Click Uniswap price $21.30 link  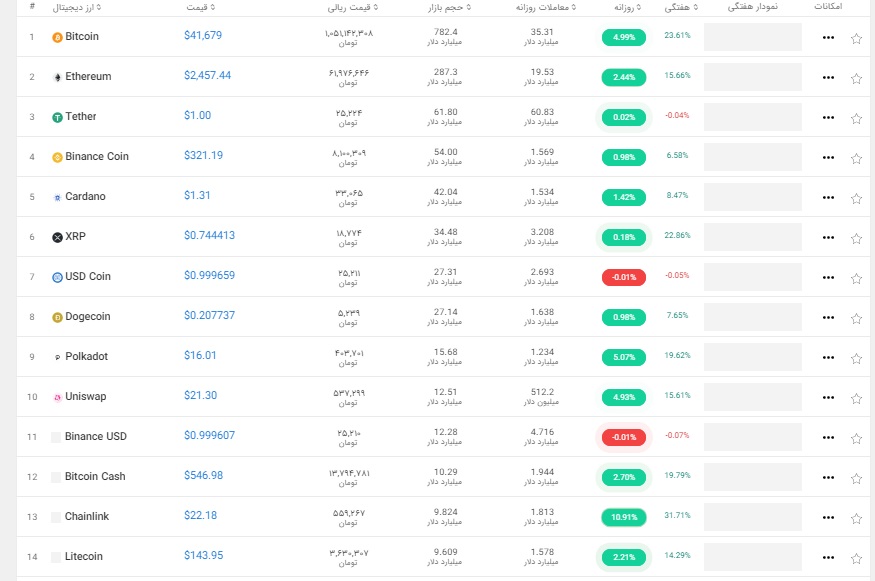point(200,395)
